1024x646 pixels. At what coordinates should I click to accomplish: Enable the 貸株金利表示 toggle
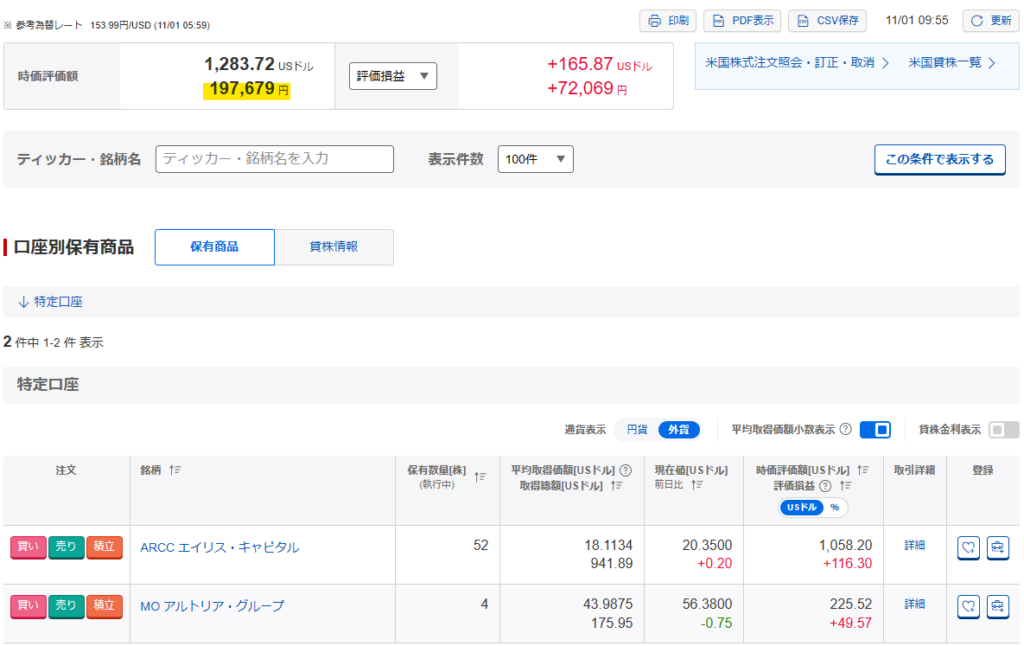click(x=1003, y=430)
